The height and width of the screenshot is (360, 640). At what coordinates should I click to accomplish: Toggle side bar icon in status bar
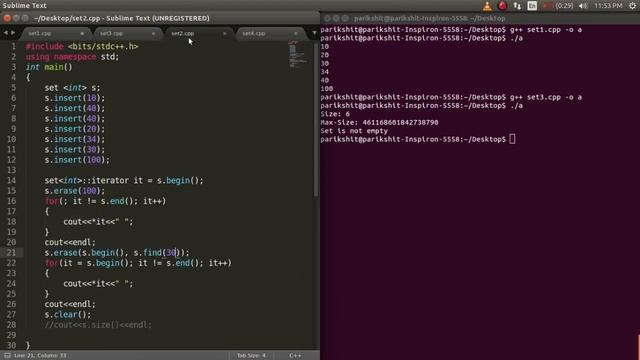[x=7, y=356]
